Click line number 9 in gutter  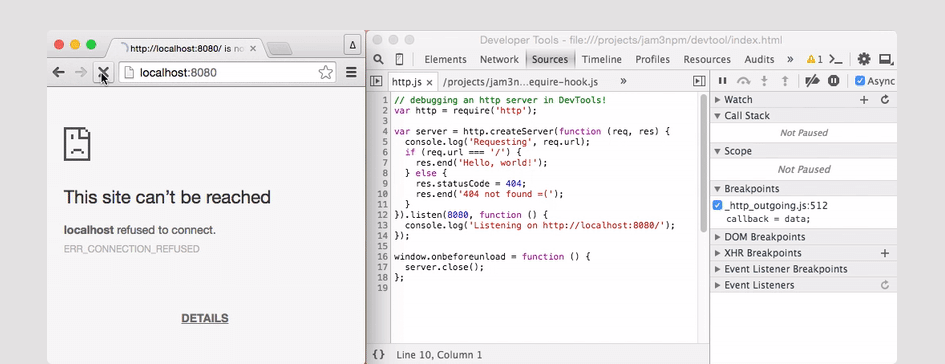click(386, 184)
